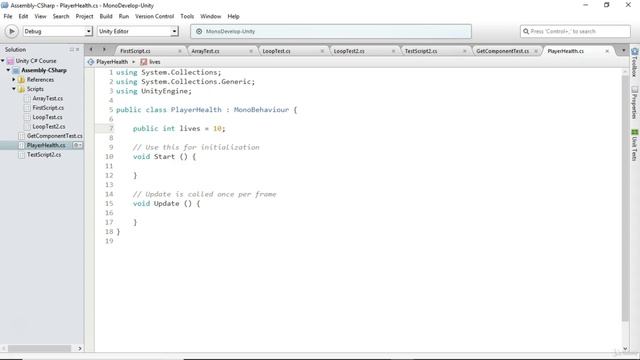Open the Toolbox side panel
This screenshot has height=360, width=640.
(635, 62)
